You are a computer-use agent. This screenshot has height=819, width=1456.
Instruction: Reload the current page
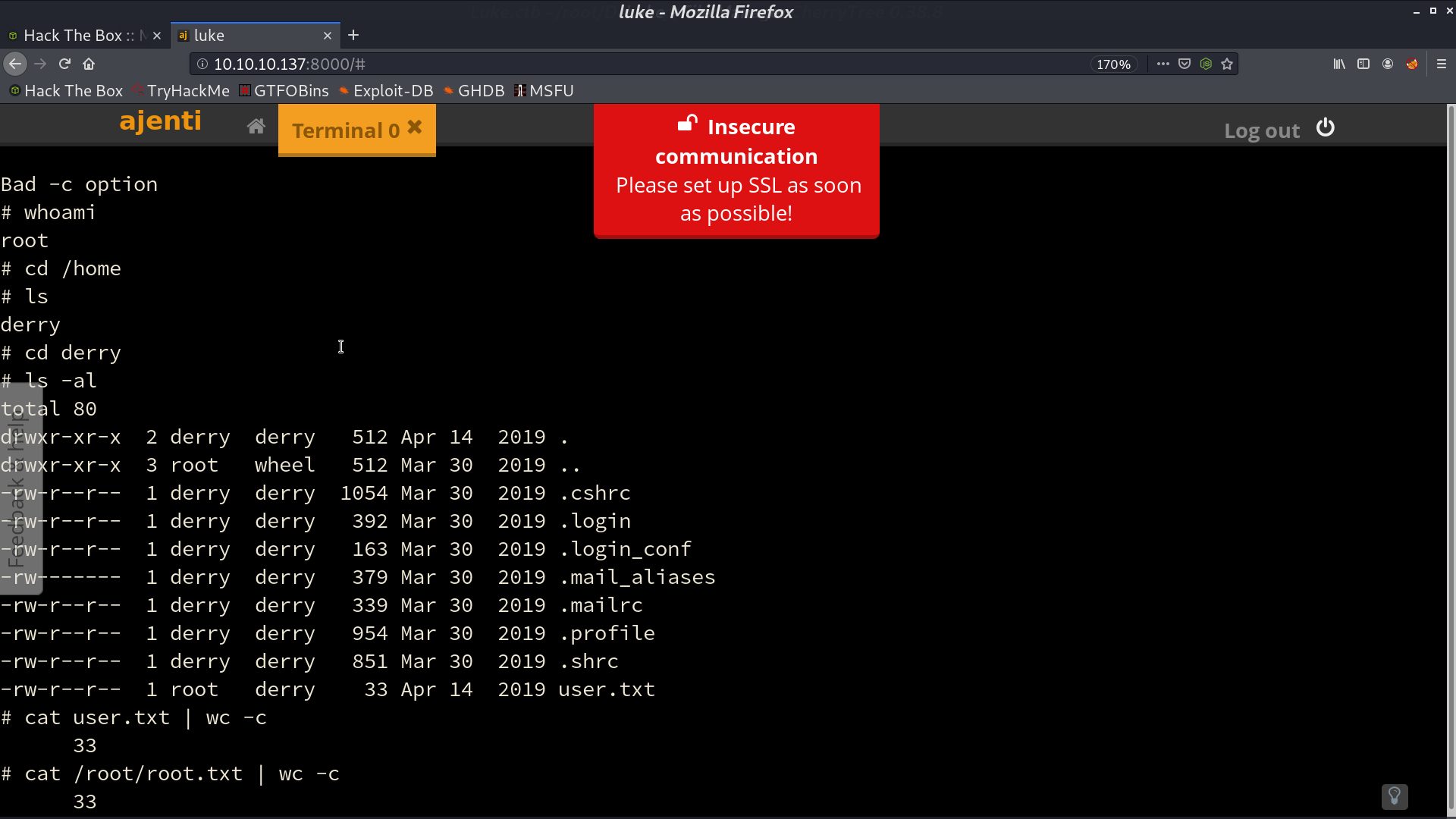(64, 64)
